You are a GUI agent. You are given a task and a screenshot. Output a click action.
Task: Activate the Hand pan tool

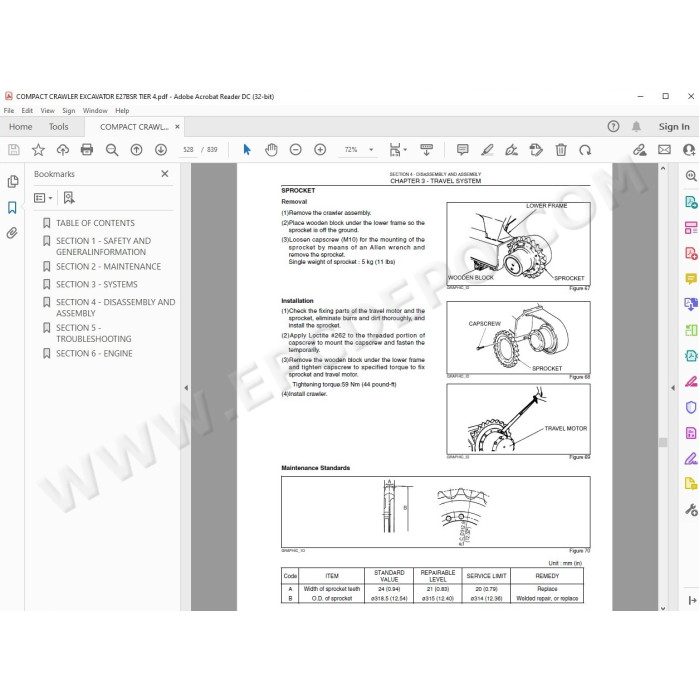[x=271, y=150]
